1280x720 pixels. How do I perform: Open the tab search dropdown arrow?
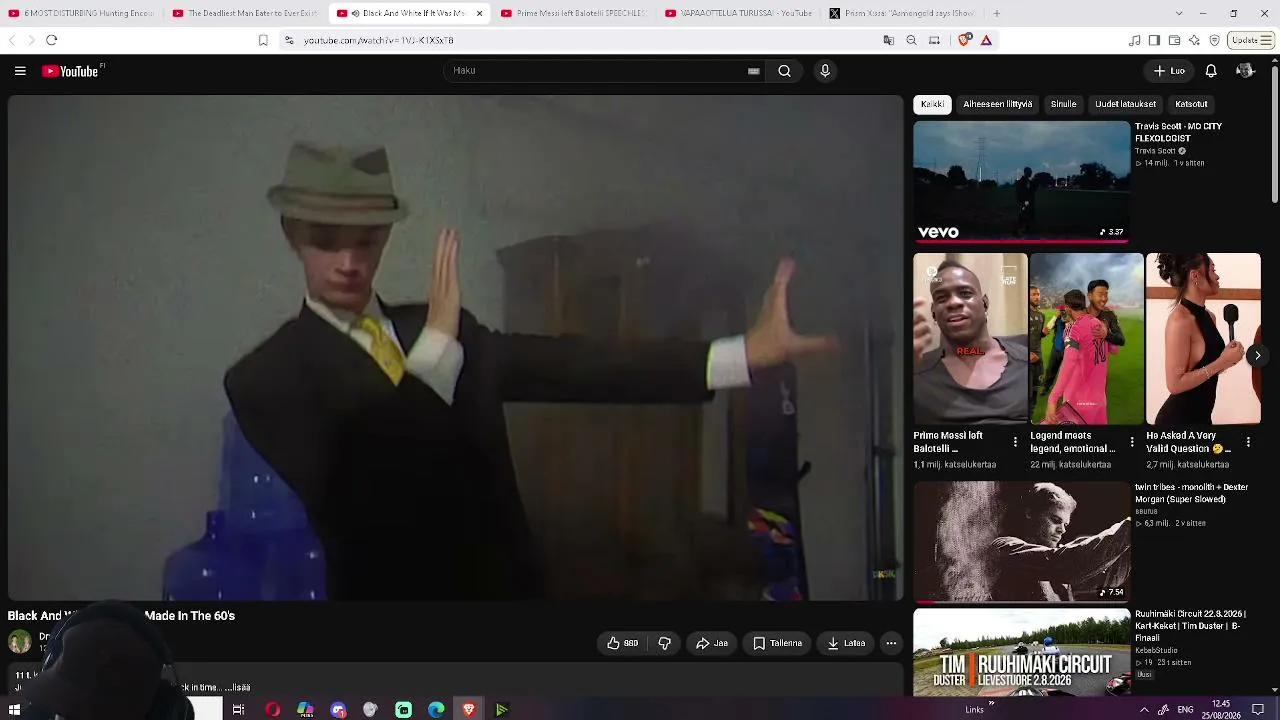pyautogui.click(x=1179, y=13)
